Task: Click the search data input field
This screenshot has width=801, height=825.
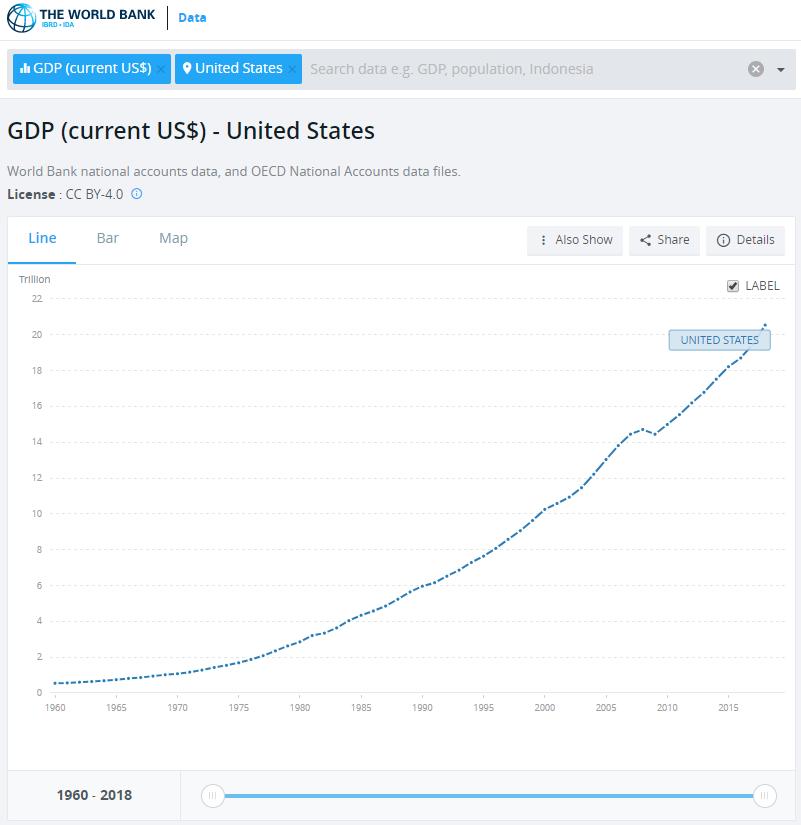Action: pos(520,69)
